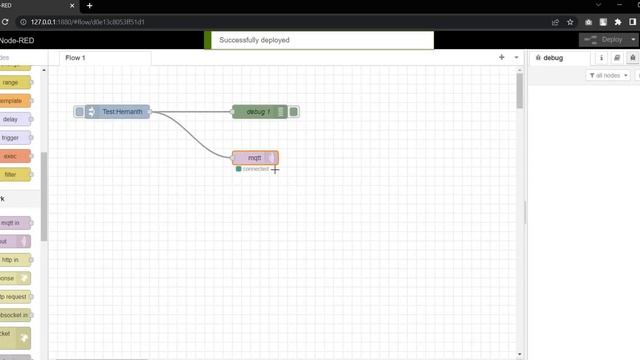The width and height of the screenshot is (640, 360).
Task: Click the mqtt node connected status
Action: tap(252, 169)
